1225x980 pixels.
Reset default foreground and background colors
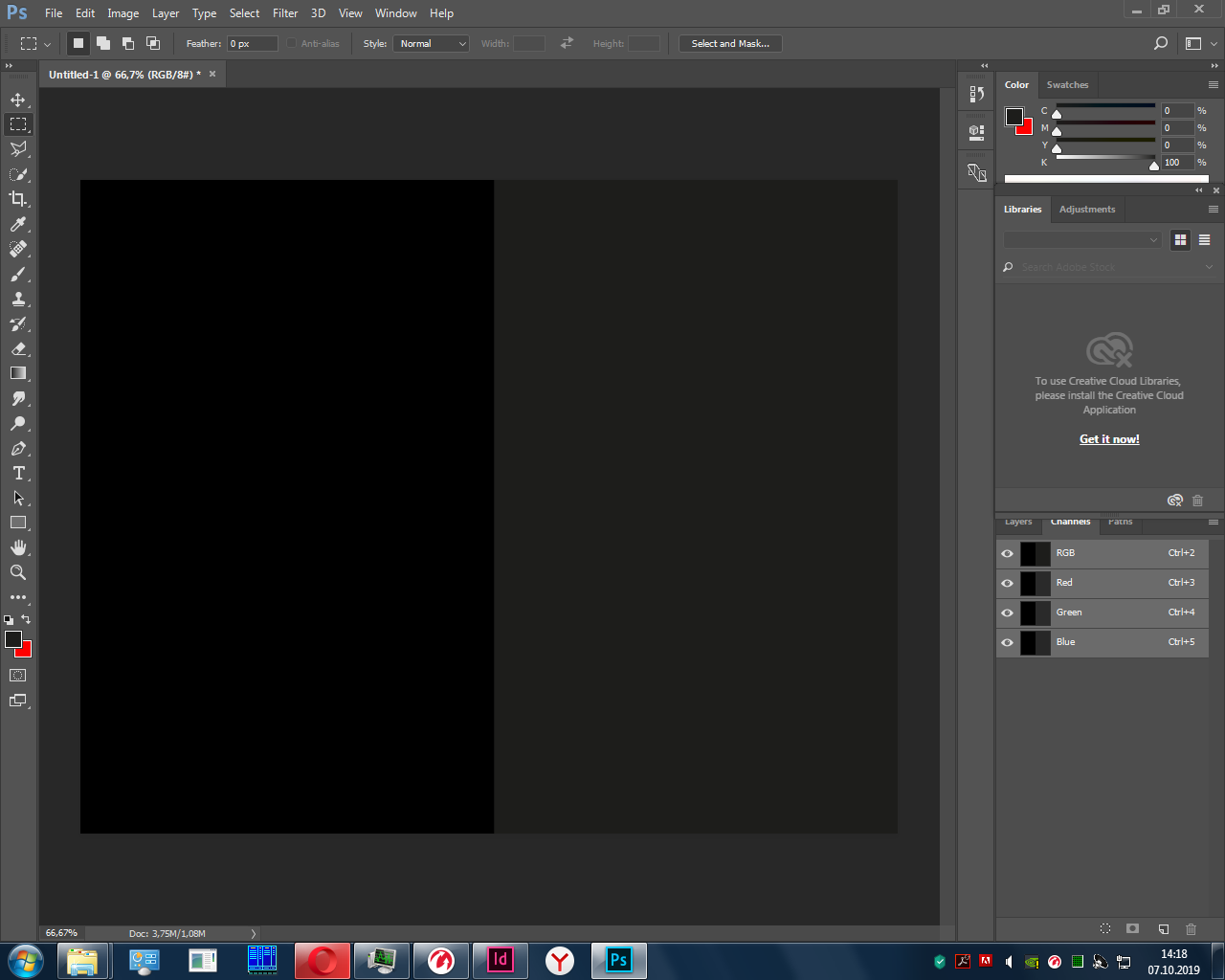point(9,620)
